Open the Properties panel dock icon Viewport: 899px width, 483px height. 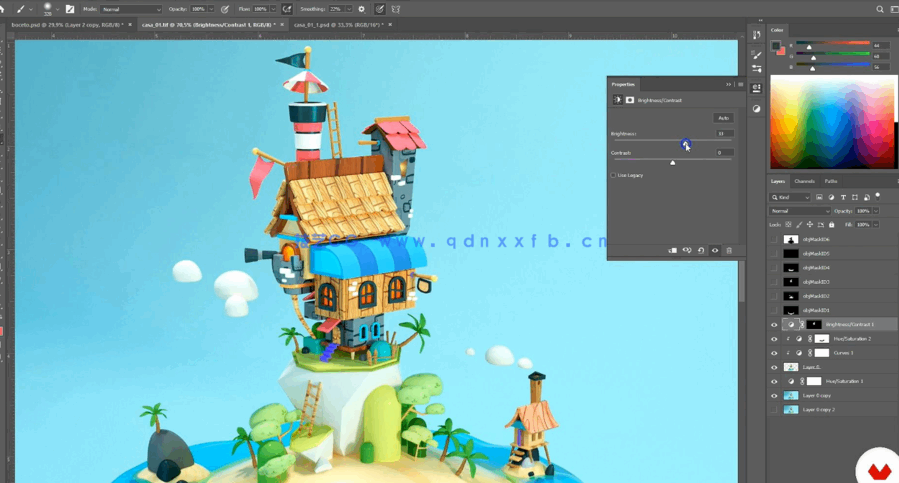click(756, 88)
